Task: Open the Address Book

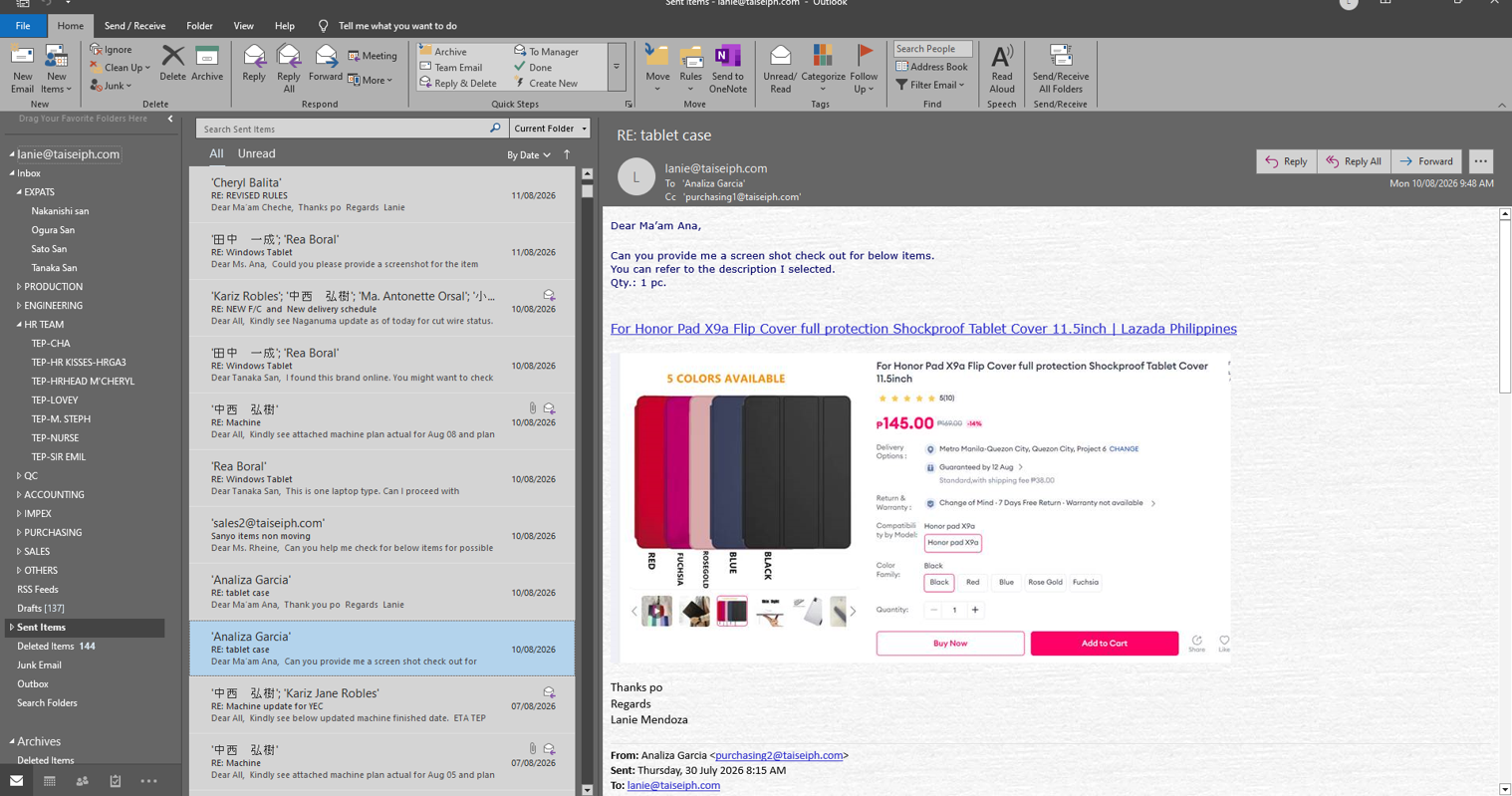Action: click(x=931, y=67)
